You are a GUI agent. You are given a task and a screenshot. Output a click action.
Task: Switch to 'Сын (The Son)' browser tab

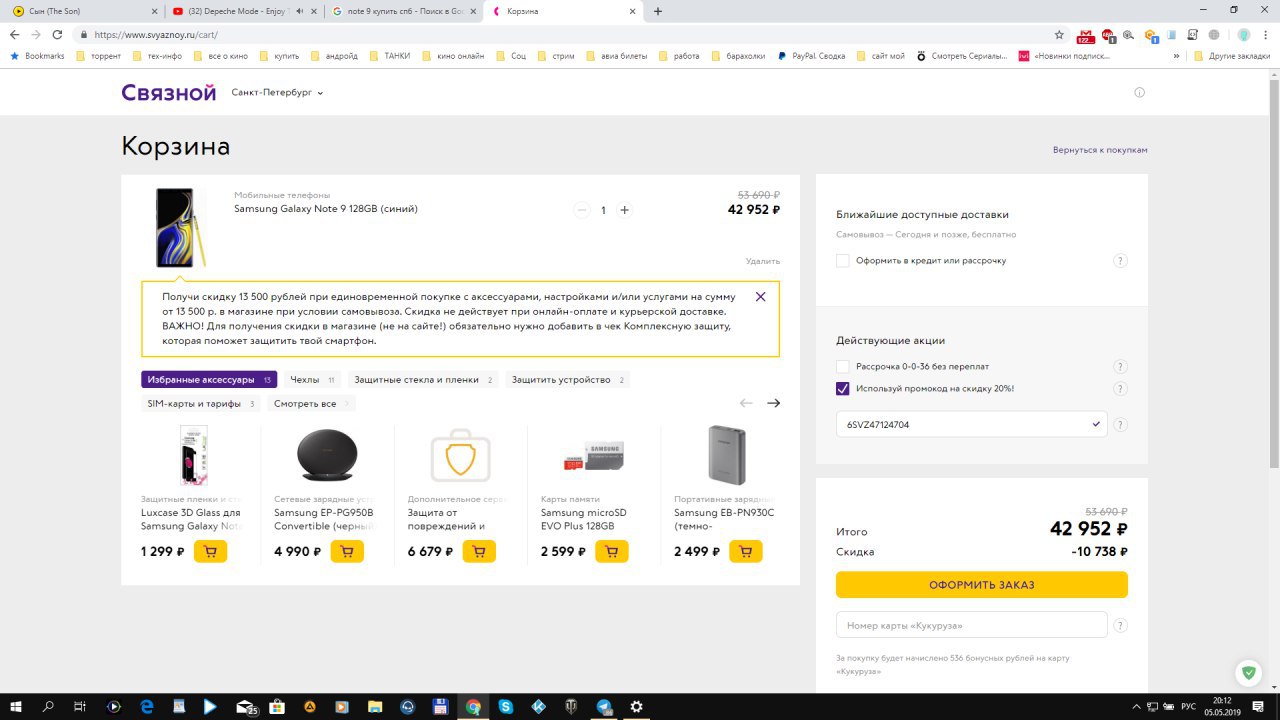pyautogui.click(x=82, y=11)
